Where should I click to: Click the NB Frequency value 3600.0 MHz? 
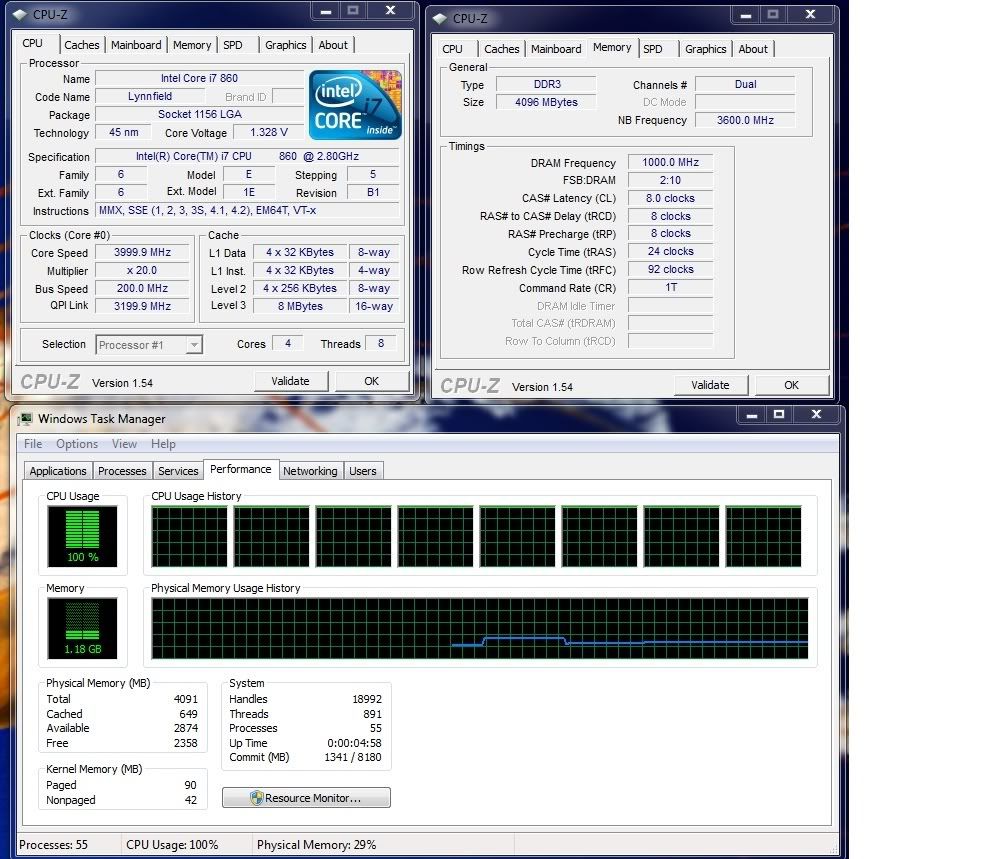pos(746,120)
